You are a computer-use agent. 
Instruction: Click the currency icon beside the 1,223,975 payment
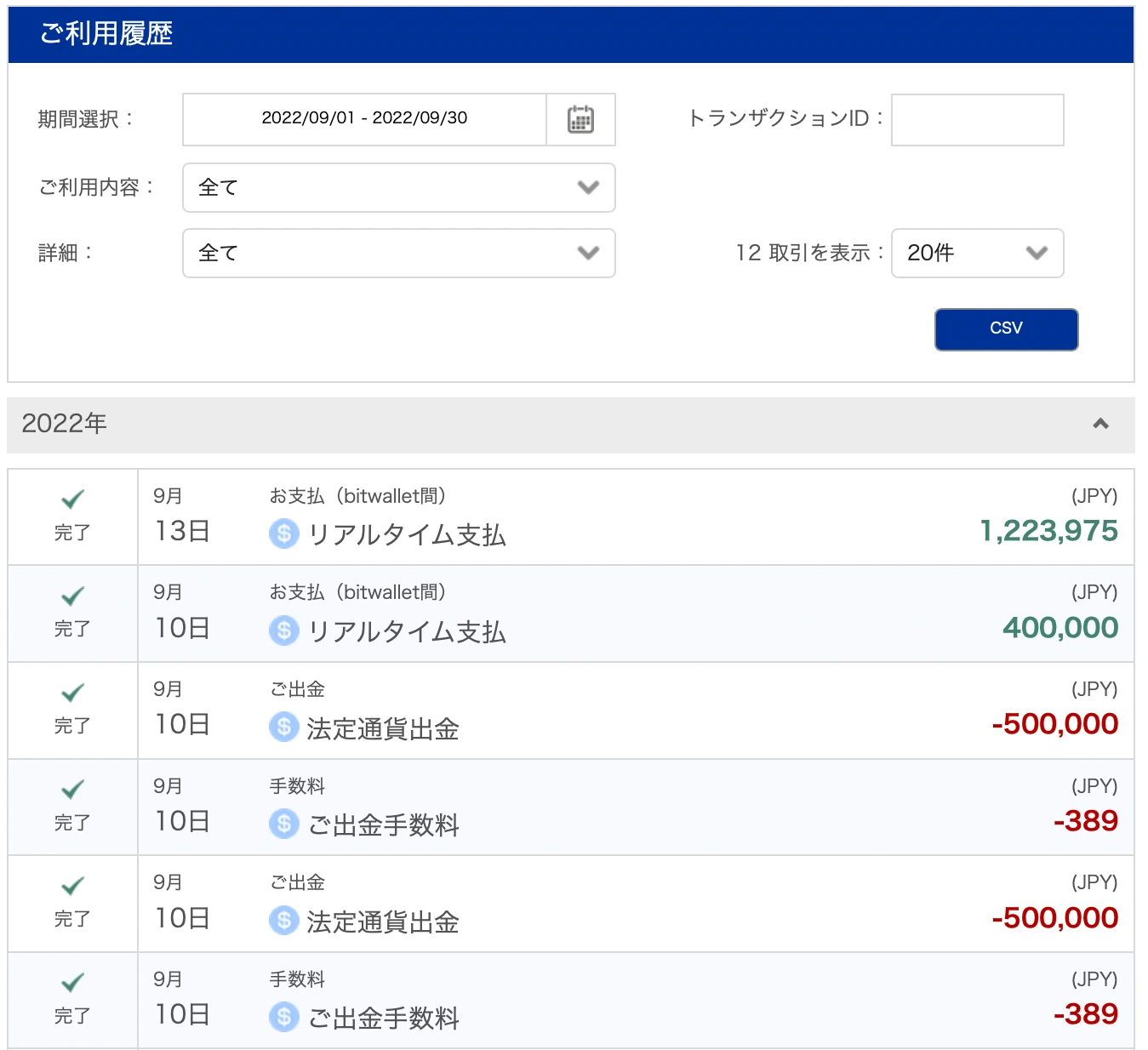coord(284,534)
